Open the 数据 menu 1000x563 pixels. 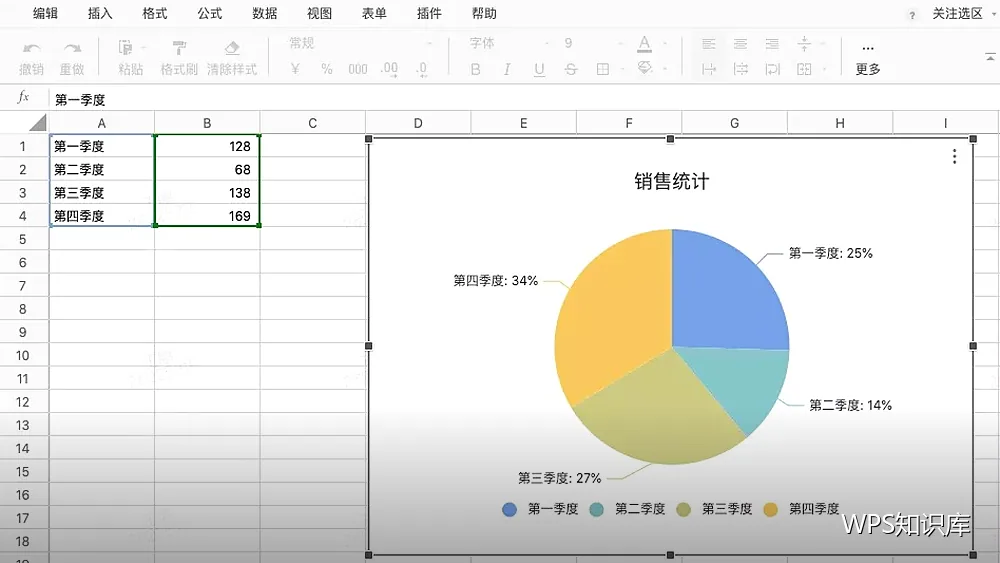coord(265,13)
